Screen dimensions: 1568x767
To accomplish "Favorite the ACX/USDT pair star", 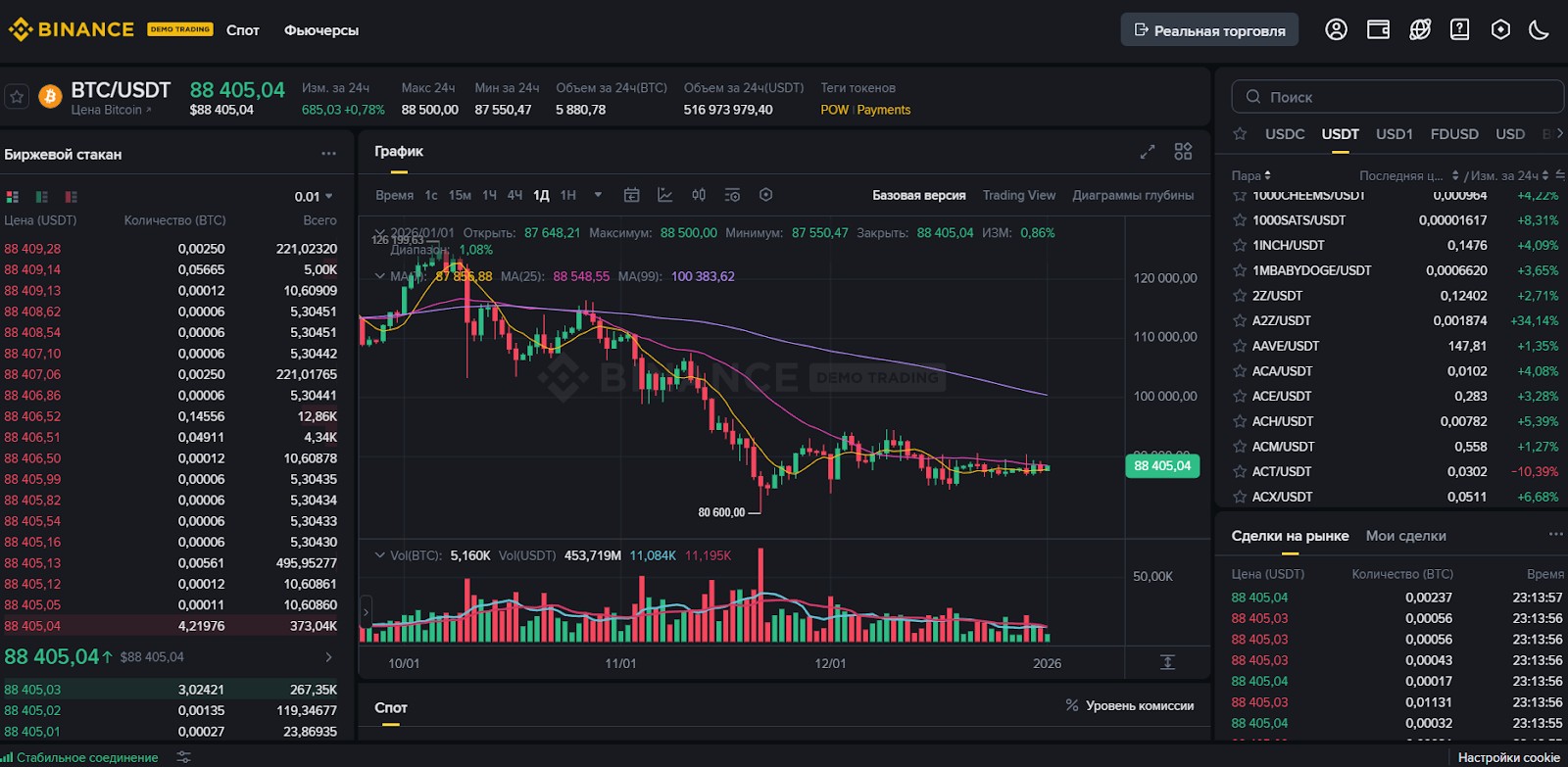I will point(1240,497).
